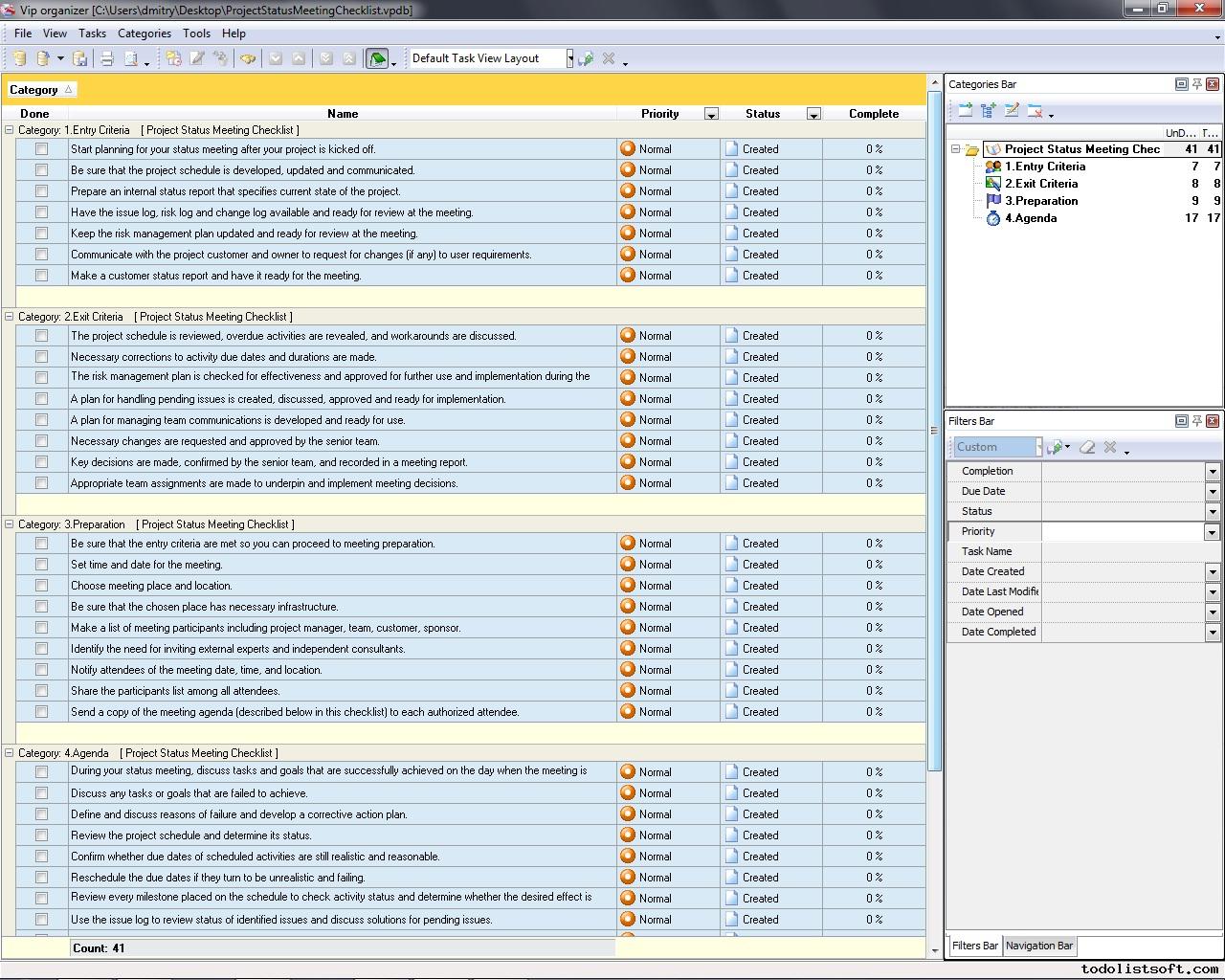The height and width of the screenshot is (980, 1225).
Task: Click the green flag view icon
Action: click(377, 58)
